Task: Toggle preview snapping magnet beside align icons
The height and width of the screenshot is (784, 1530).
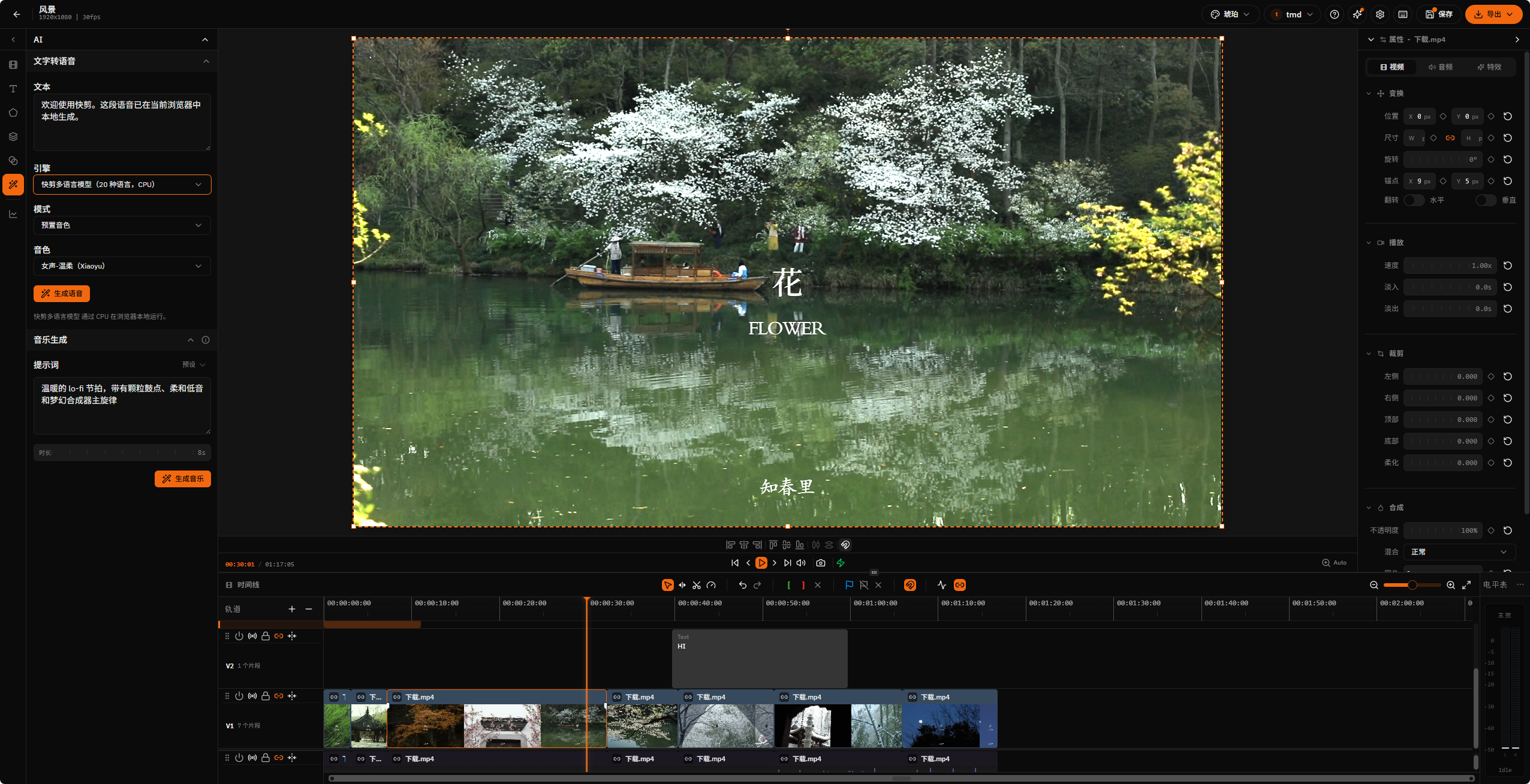Action: 845,545
